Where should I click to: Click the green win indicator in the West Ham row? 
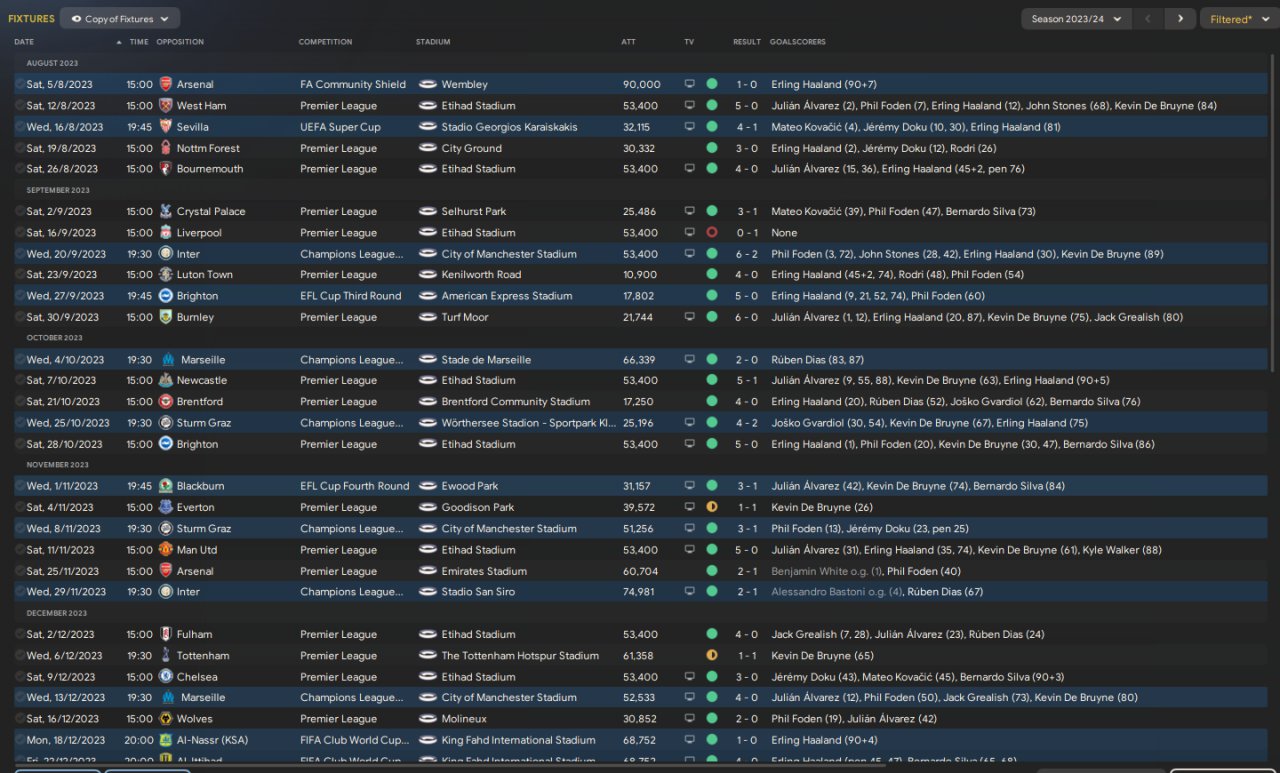pyautogui.click(x=712, y=105)
